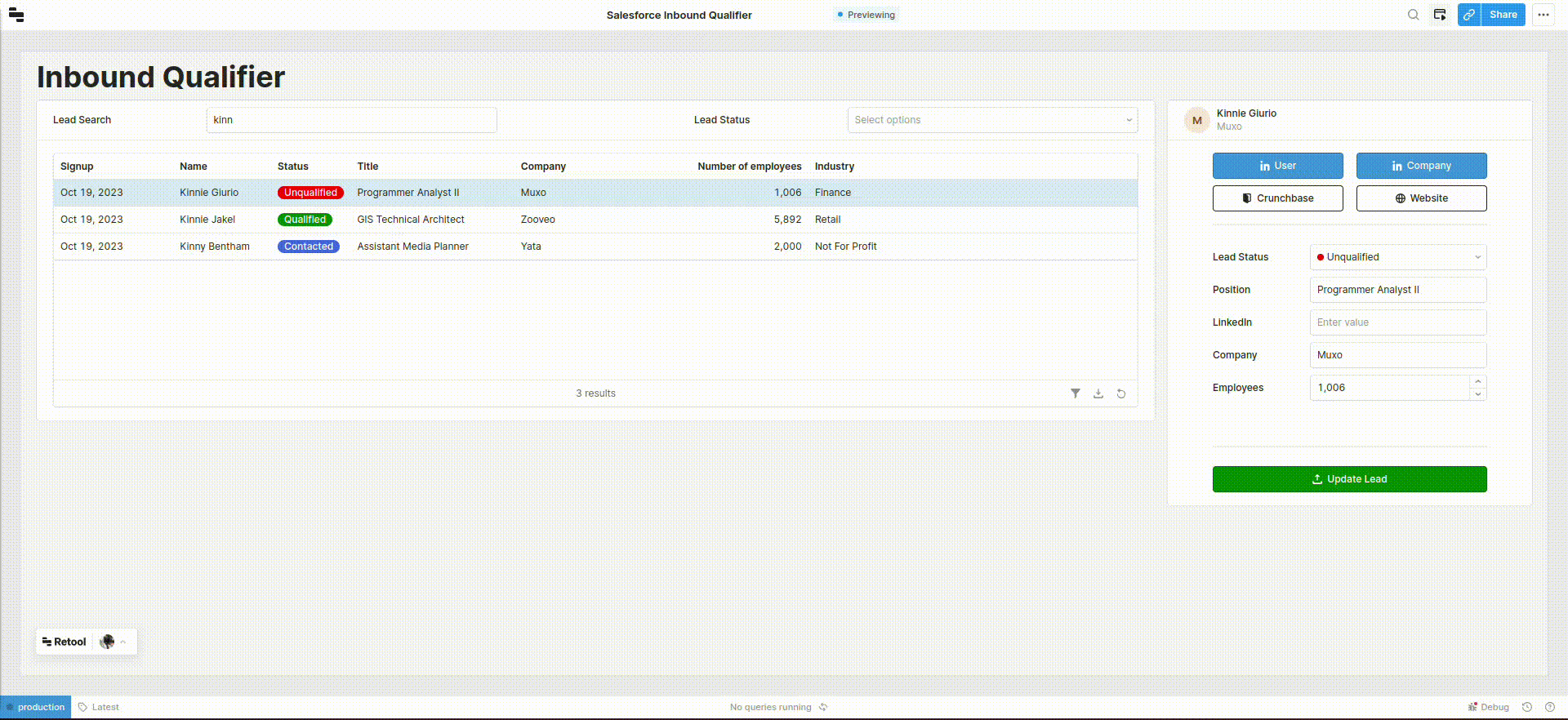
Task: Click the No queries running status text
Action: 771,707
